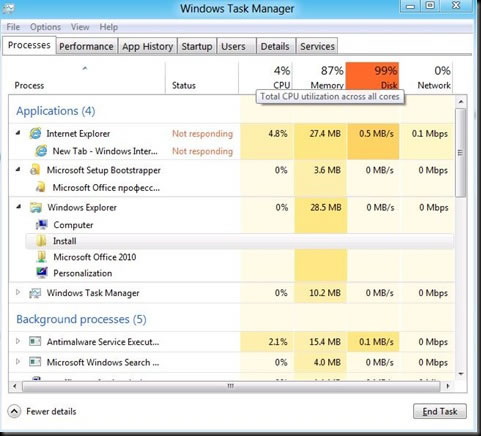Click the New Tab IE icon

41,151
